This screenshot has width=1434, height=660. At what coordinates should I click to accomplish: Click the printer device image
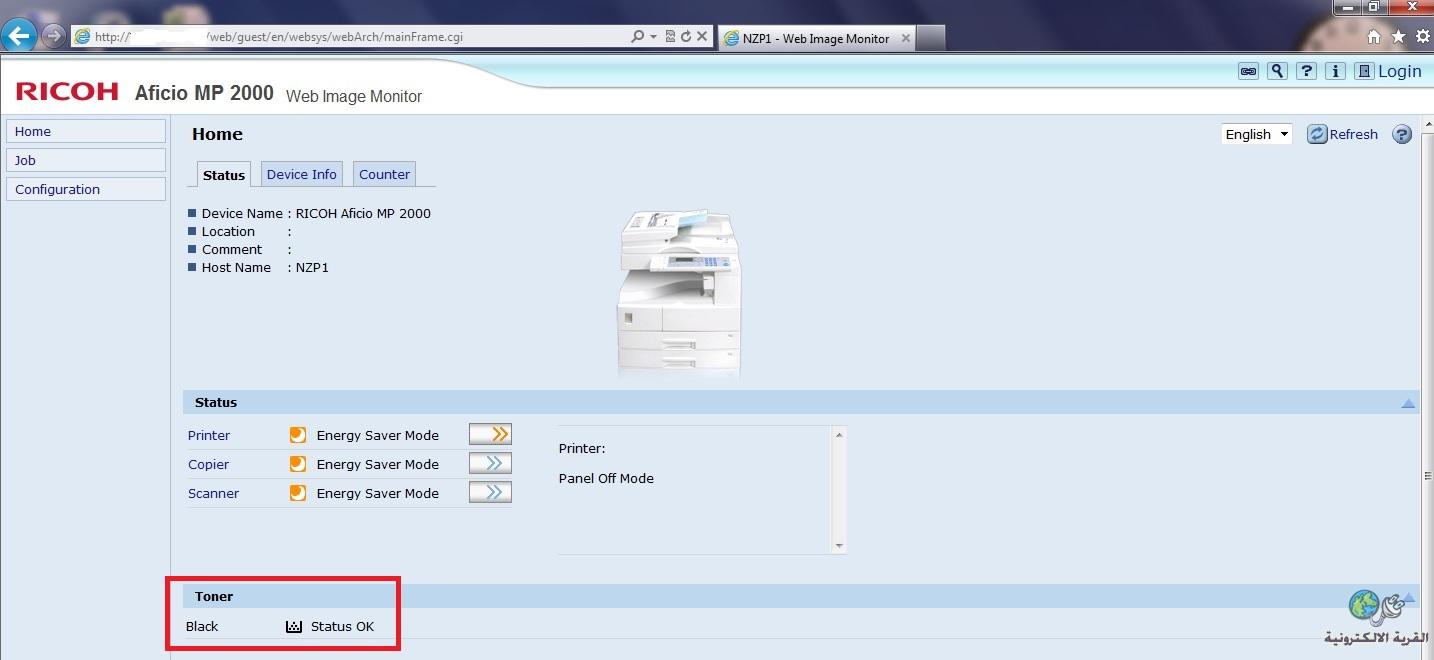coord(680,292)
